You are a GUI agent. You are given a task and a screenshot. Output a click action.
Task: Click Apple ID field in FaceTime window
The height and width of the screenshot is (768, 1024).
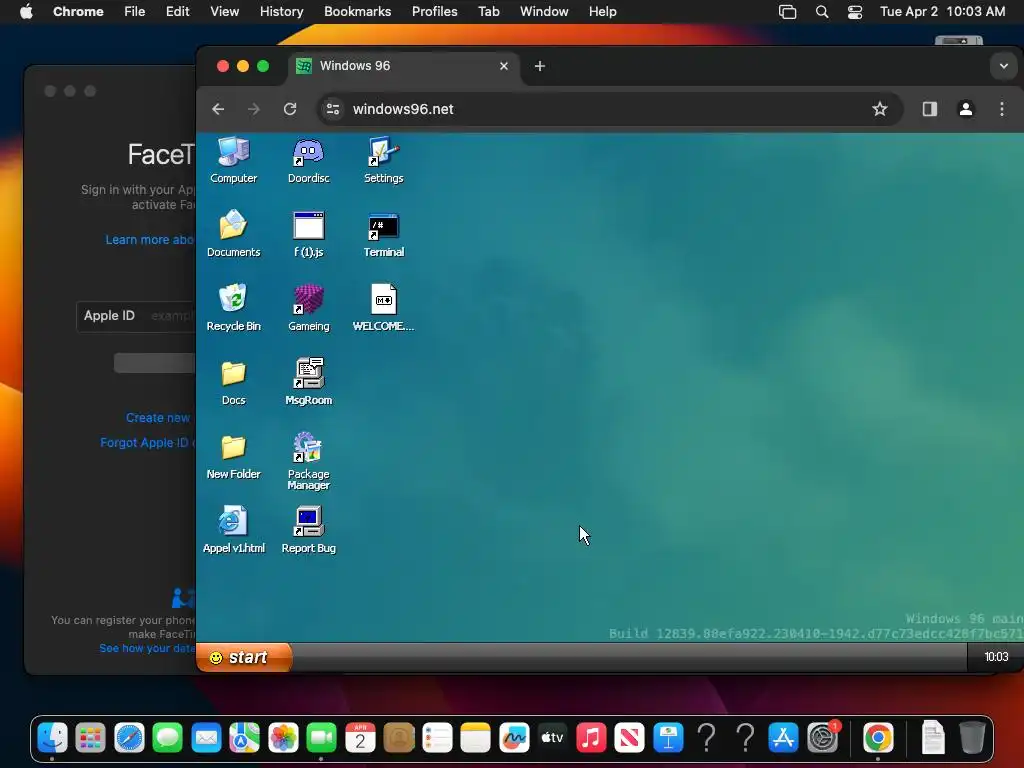pos(136,316)
